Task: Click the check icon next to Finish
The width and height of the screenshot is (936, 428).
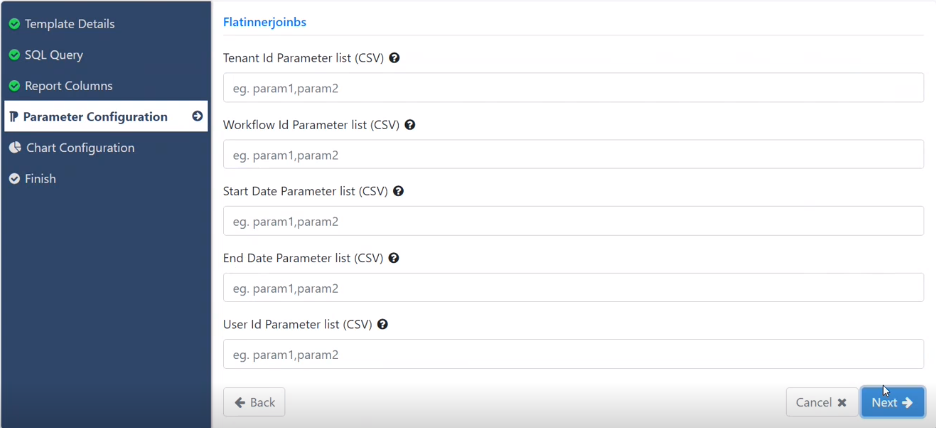Action: click(14, 179)
